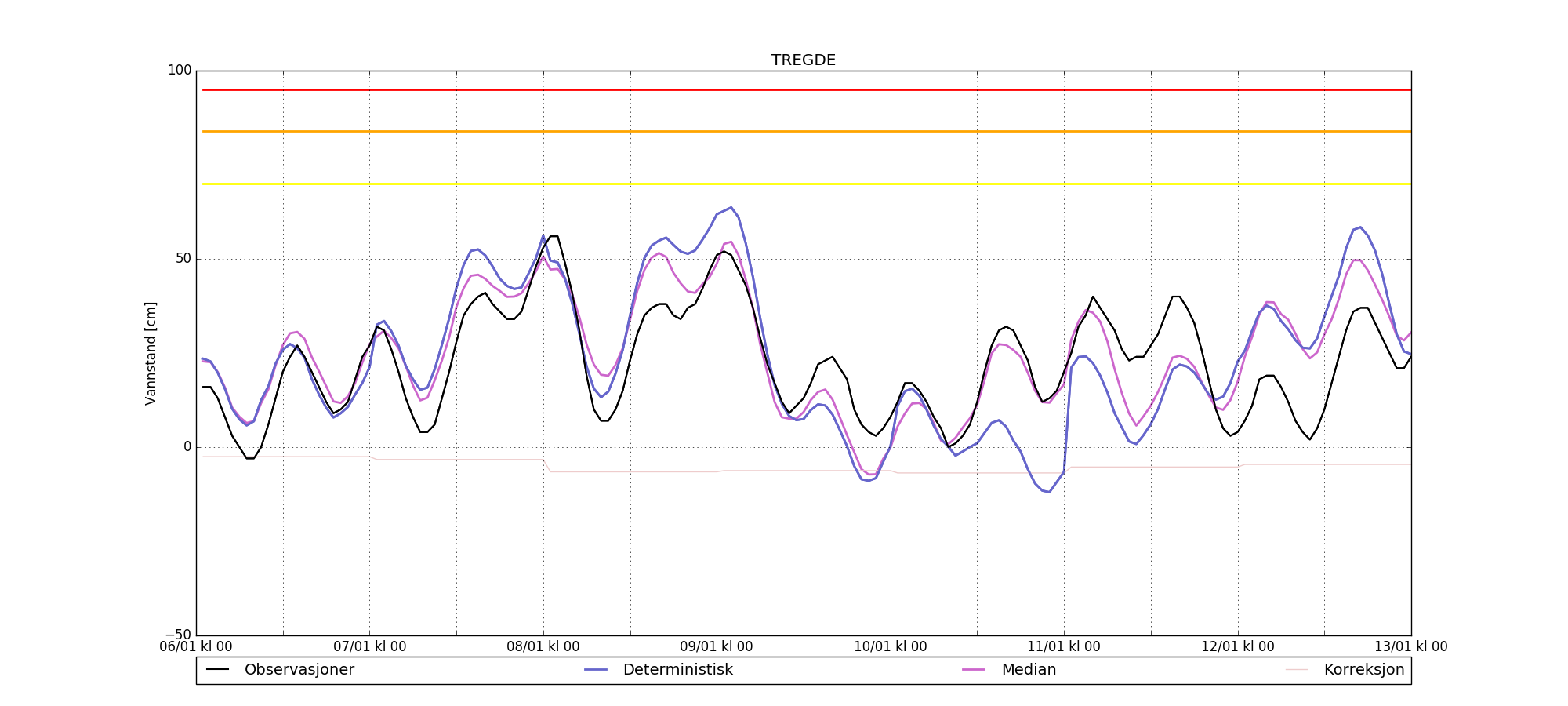Click the TREGDE chart title

pos(803,60)
